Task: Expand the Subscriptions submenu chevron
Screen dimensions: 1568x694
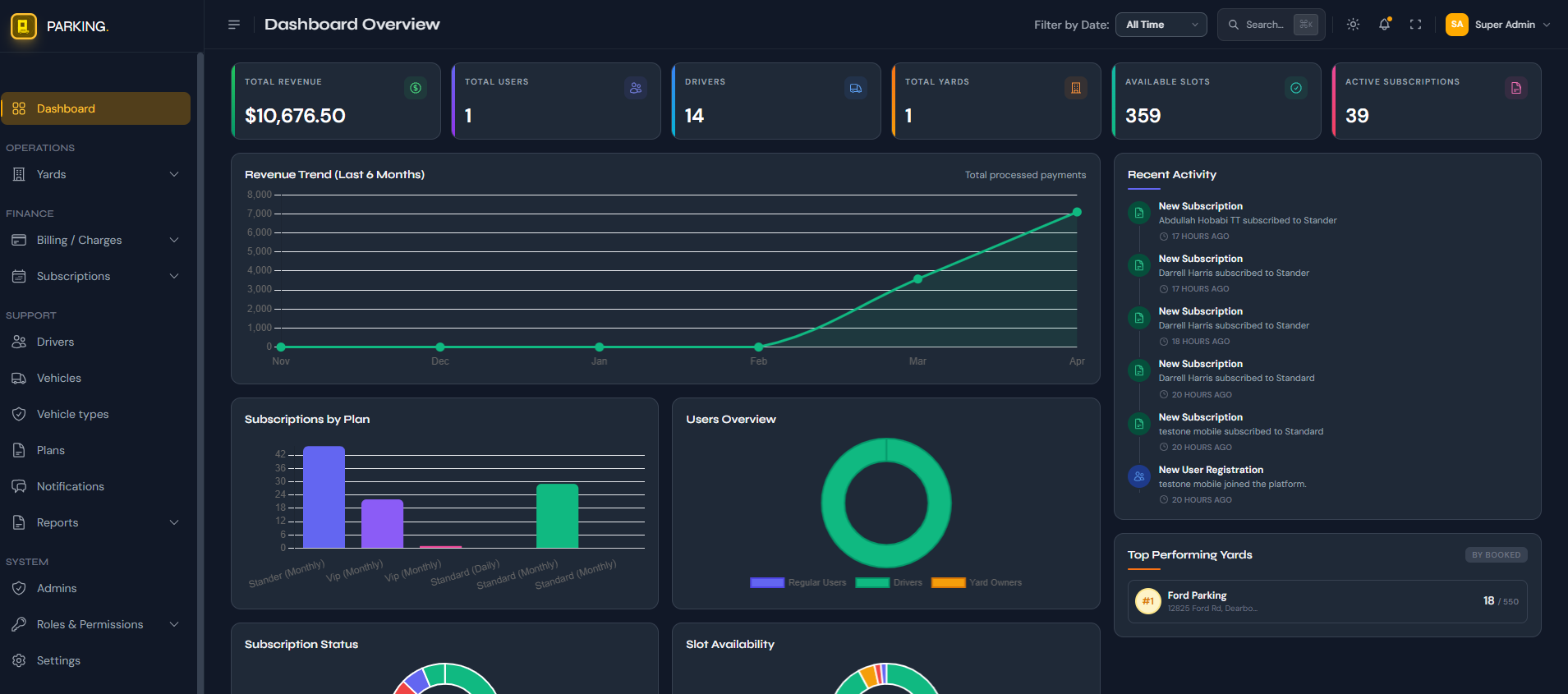Action: tap(174, 276)
